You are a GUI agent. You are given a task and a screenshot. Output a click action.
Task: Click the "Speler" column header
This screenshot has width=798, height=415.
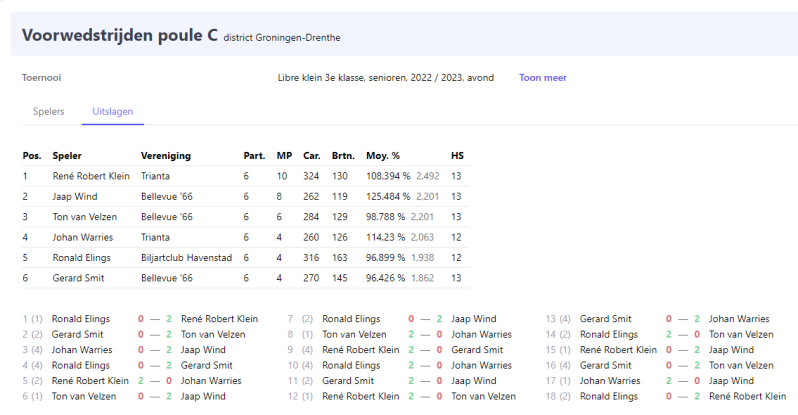[x=67, y=156]
